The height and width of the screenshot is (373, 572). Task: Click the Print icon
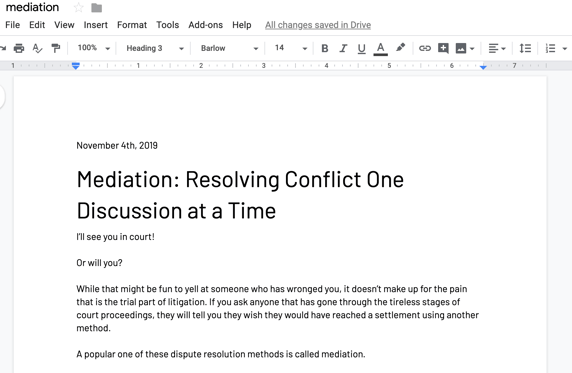[x=19, y=48]
